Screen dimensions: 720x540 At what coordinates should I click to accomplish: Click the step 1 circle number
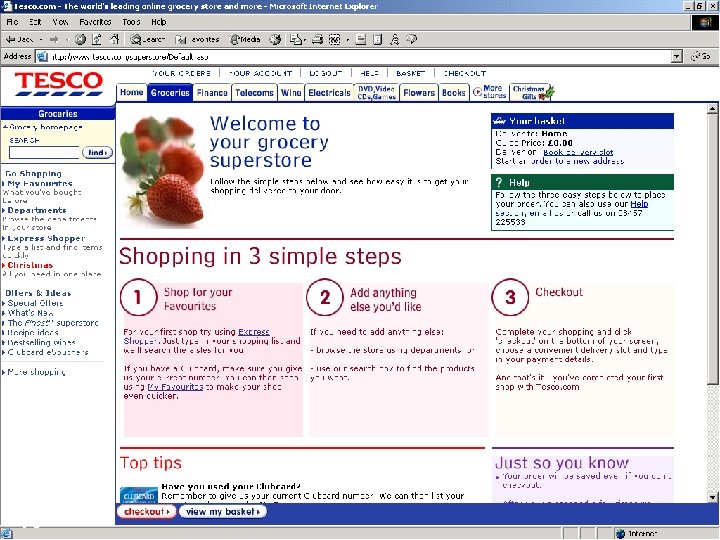point(138,297)
